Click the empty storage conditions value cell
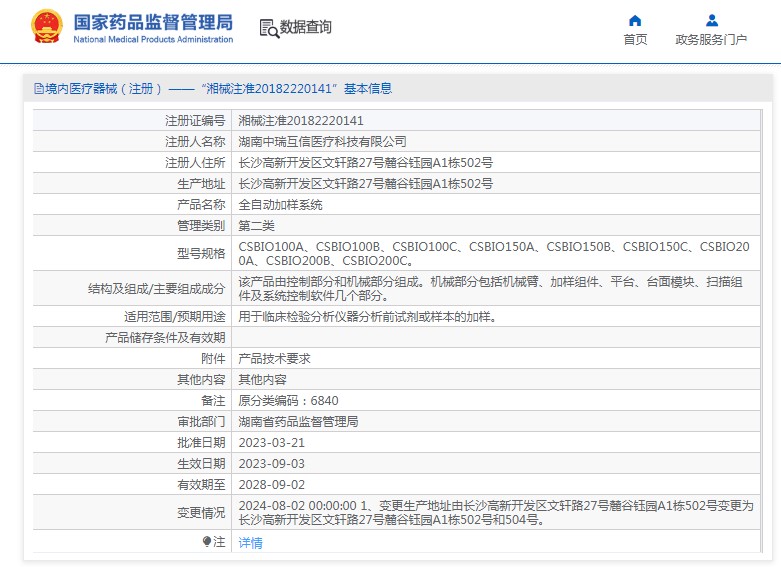 click(496, 337)
